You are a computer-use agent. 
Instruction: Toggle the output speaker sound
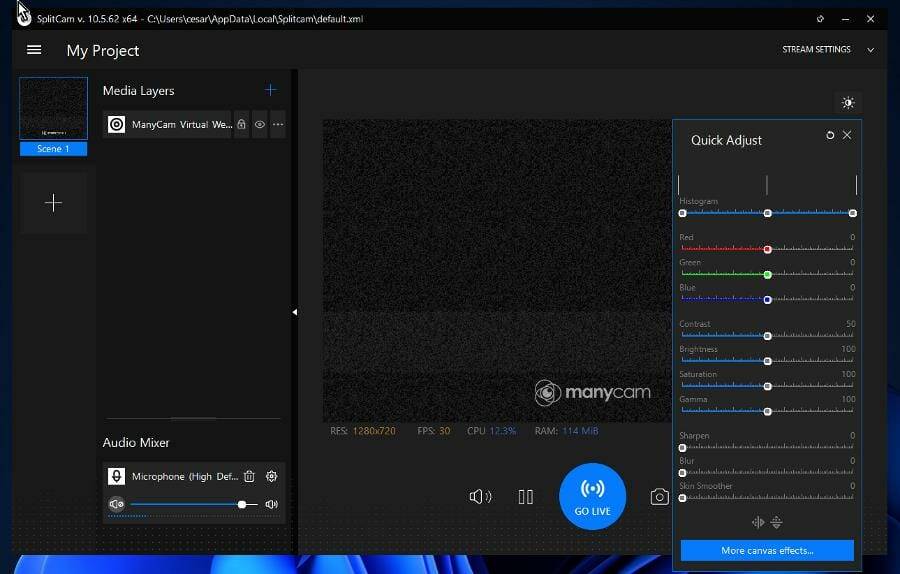[x=480, y=497]
